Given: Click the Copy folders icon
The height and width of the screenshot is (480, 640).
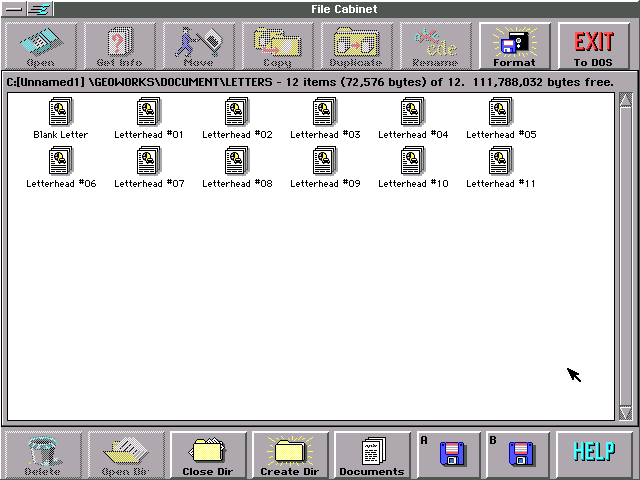Looking at the screenshot, I should pyautogui.click(x=278, y=46).
